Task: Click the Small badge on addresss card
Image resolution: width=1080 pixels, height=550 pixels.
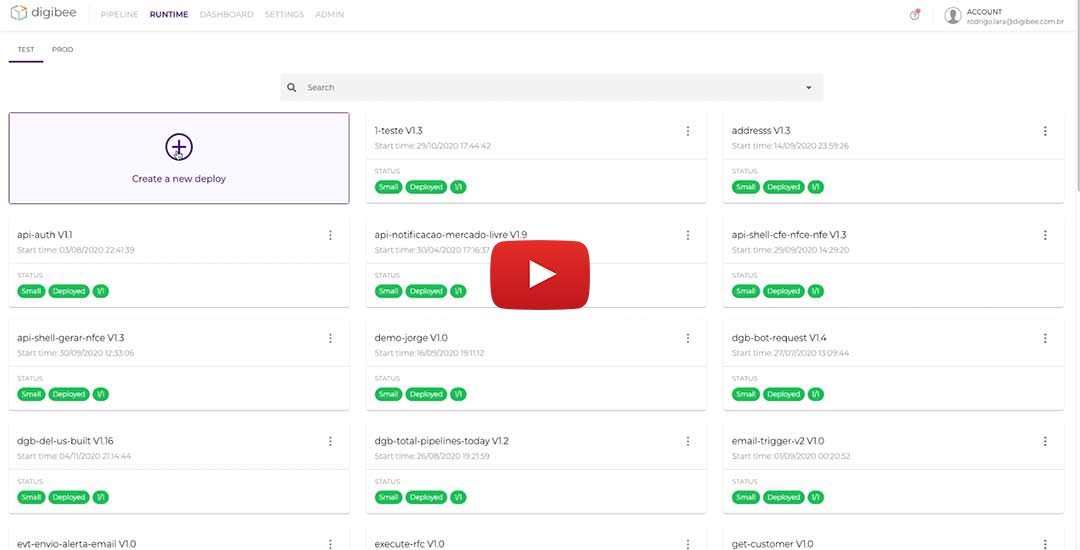Action: (746, 187)
